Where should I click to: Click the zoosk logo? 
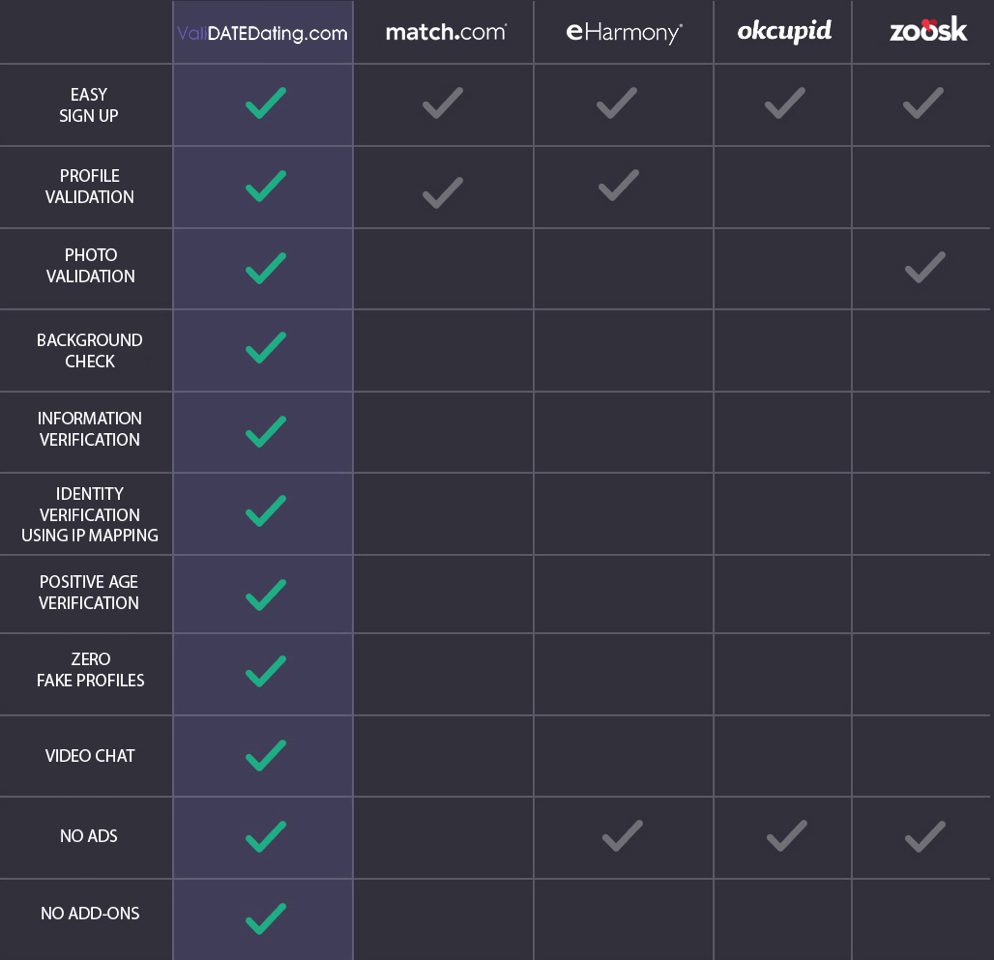[x=928, y=29]
